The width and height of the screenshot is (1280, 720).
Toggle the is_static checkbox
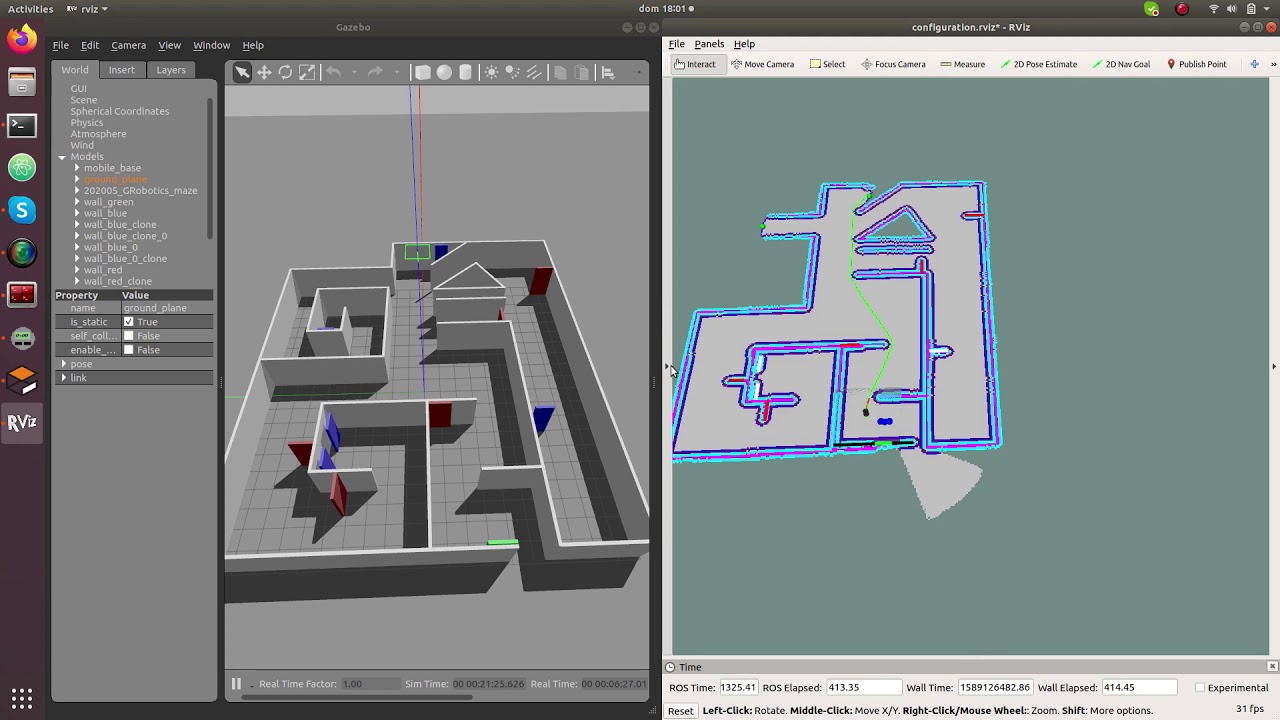(x=128, y=322)
